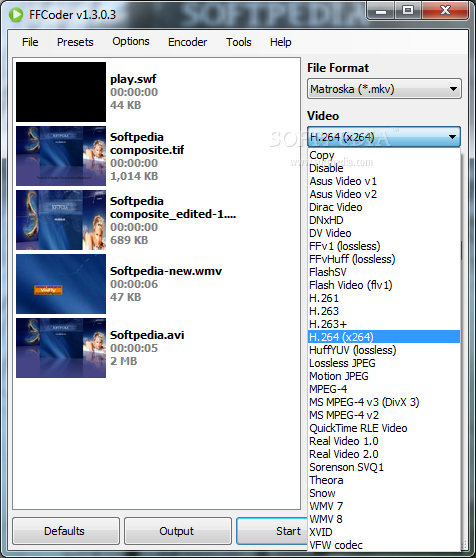Open the Encoder menu
476x558 pixels.
[187, 42]
